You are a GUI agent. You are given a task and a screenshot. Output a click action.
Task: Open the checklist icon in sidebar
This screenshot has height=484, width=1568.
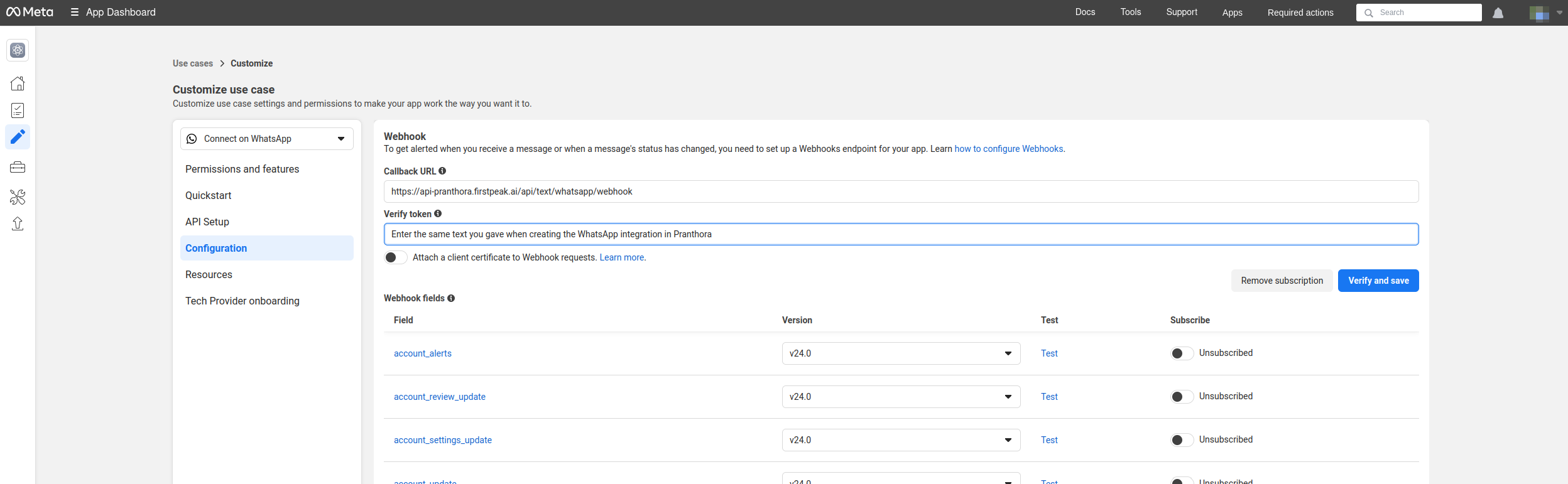tap(18, 110)
